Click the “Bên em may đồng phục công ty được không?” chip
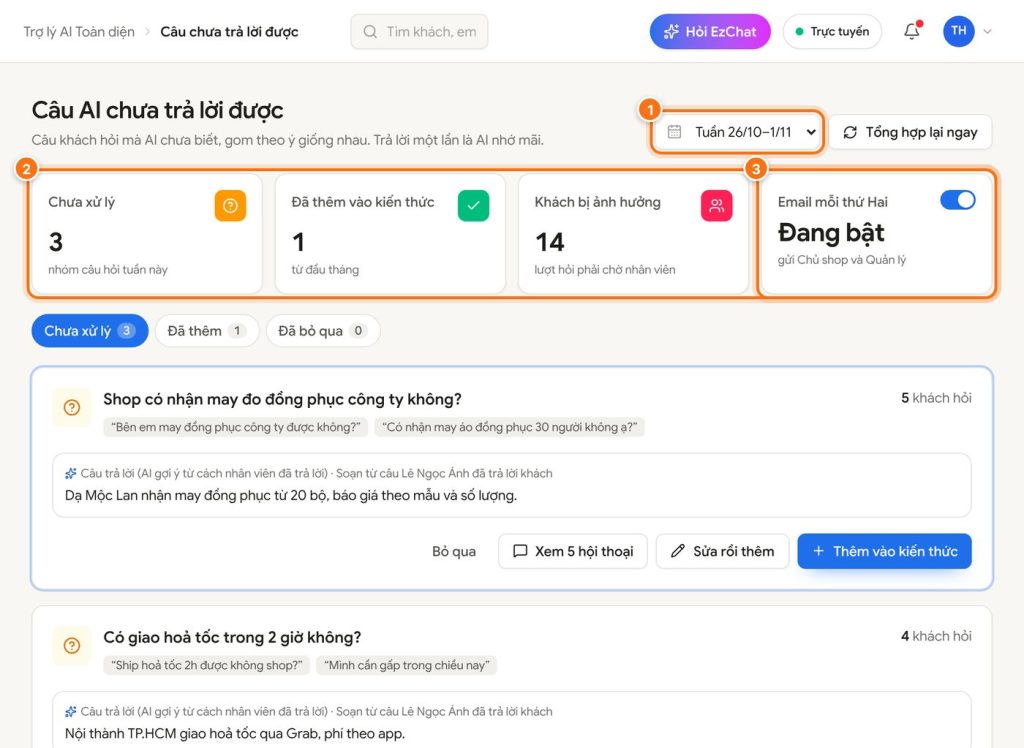Screen dimensions: 1024x748 coord(236,427)
